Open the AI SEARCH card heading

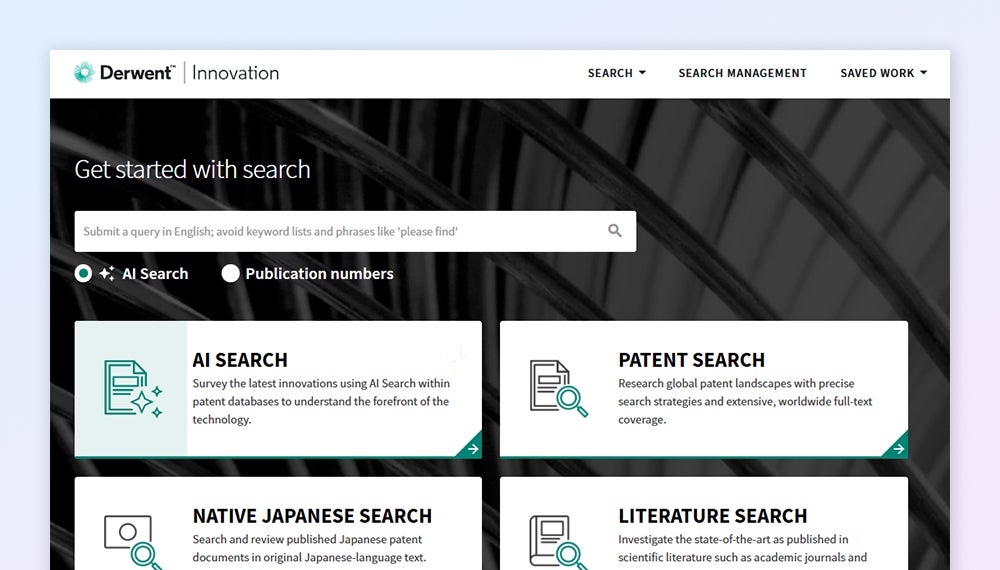tap(240, 360)
